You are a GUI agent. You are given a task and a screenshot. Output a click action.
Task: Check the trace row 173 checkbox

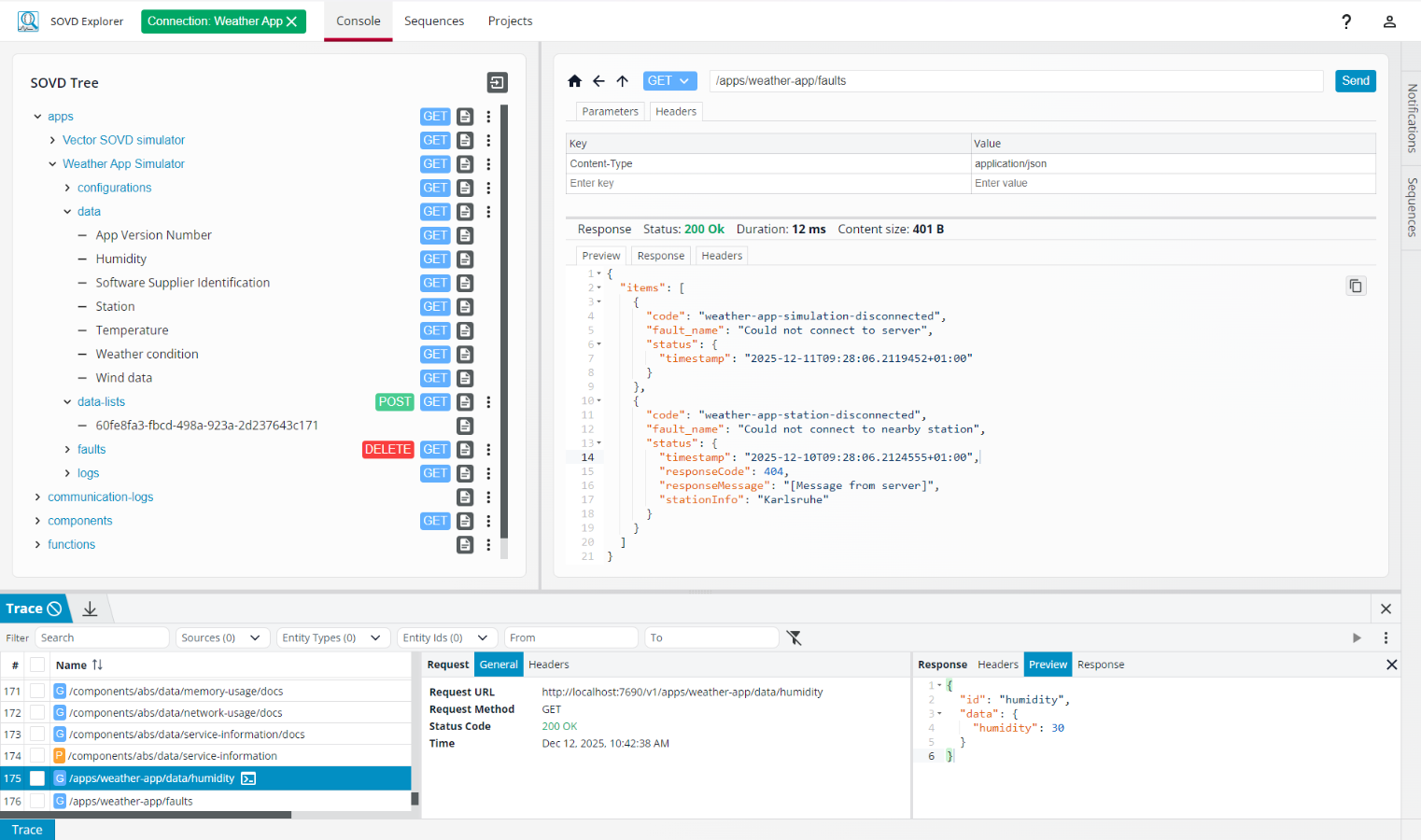pyautogui.click(x=37, y=734)
